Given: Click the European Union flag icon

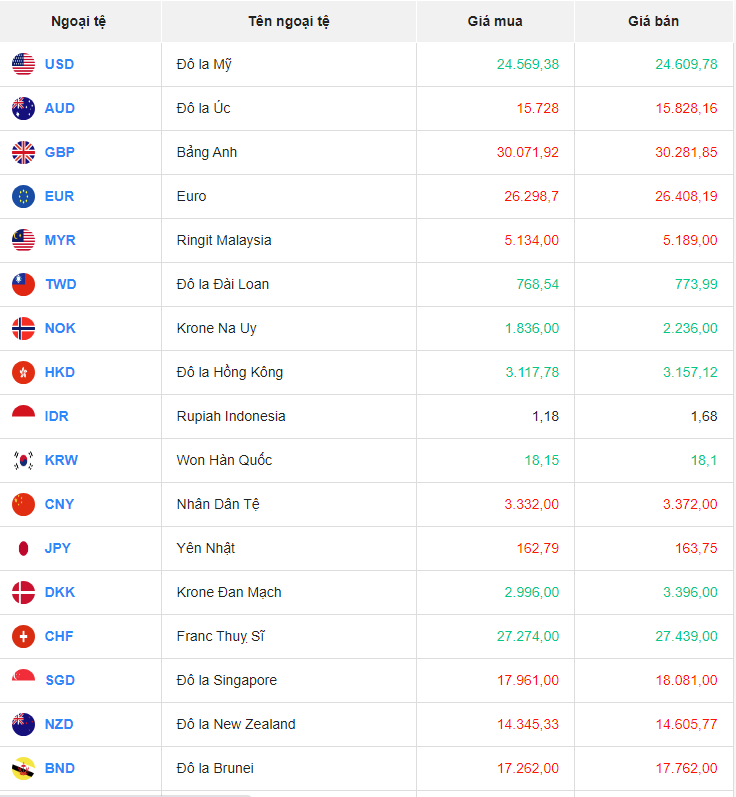Looking at the screenshot, I should coord(23,196).
